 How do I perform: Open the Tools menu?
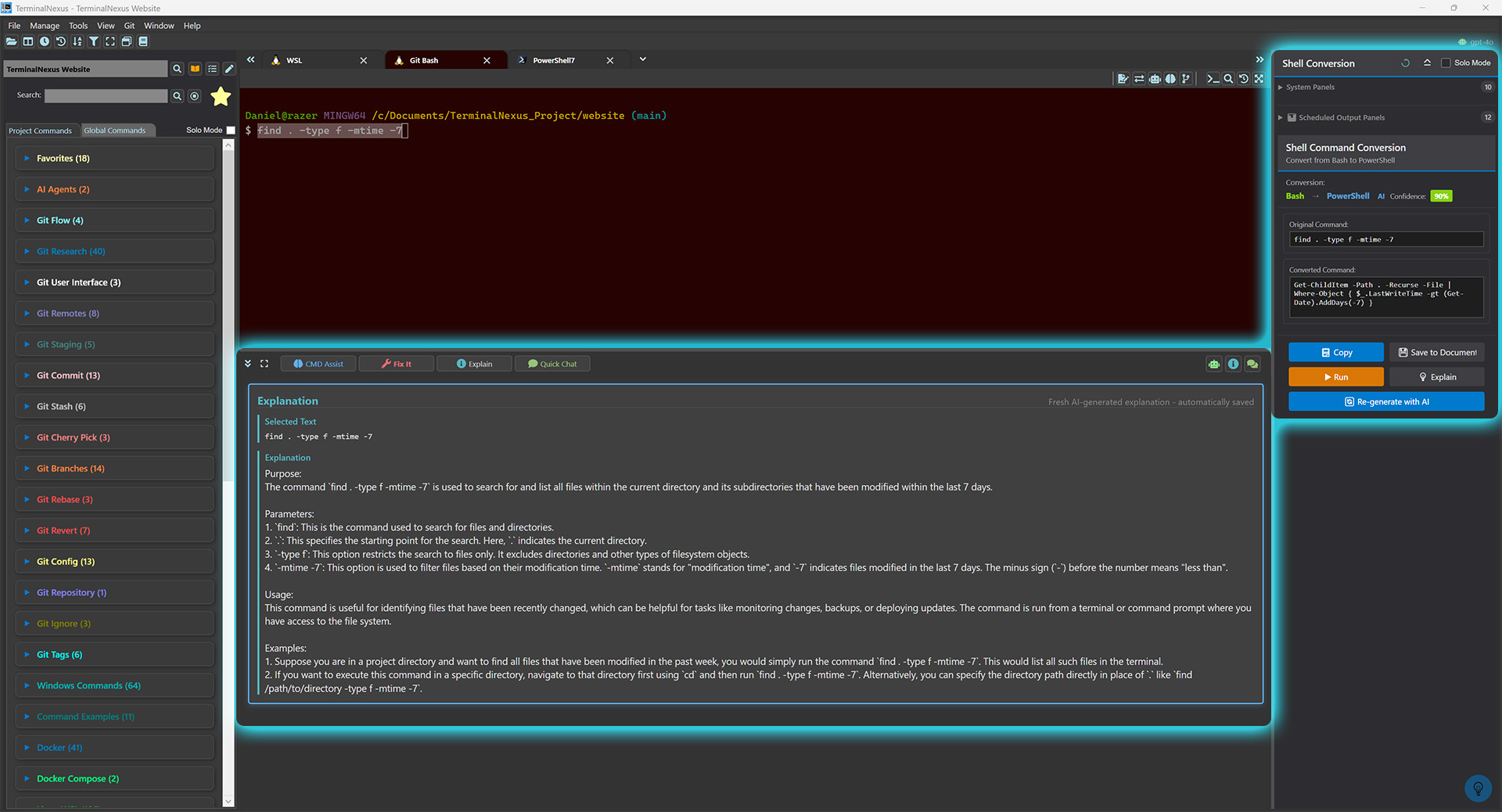coord(77,26)
